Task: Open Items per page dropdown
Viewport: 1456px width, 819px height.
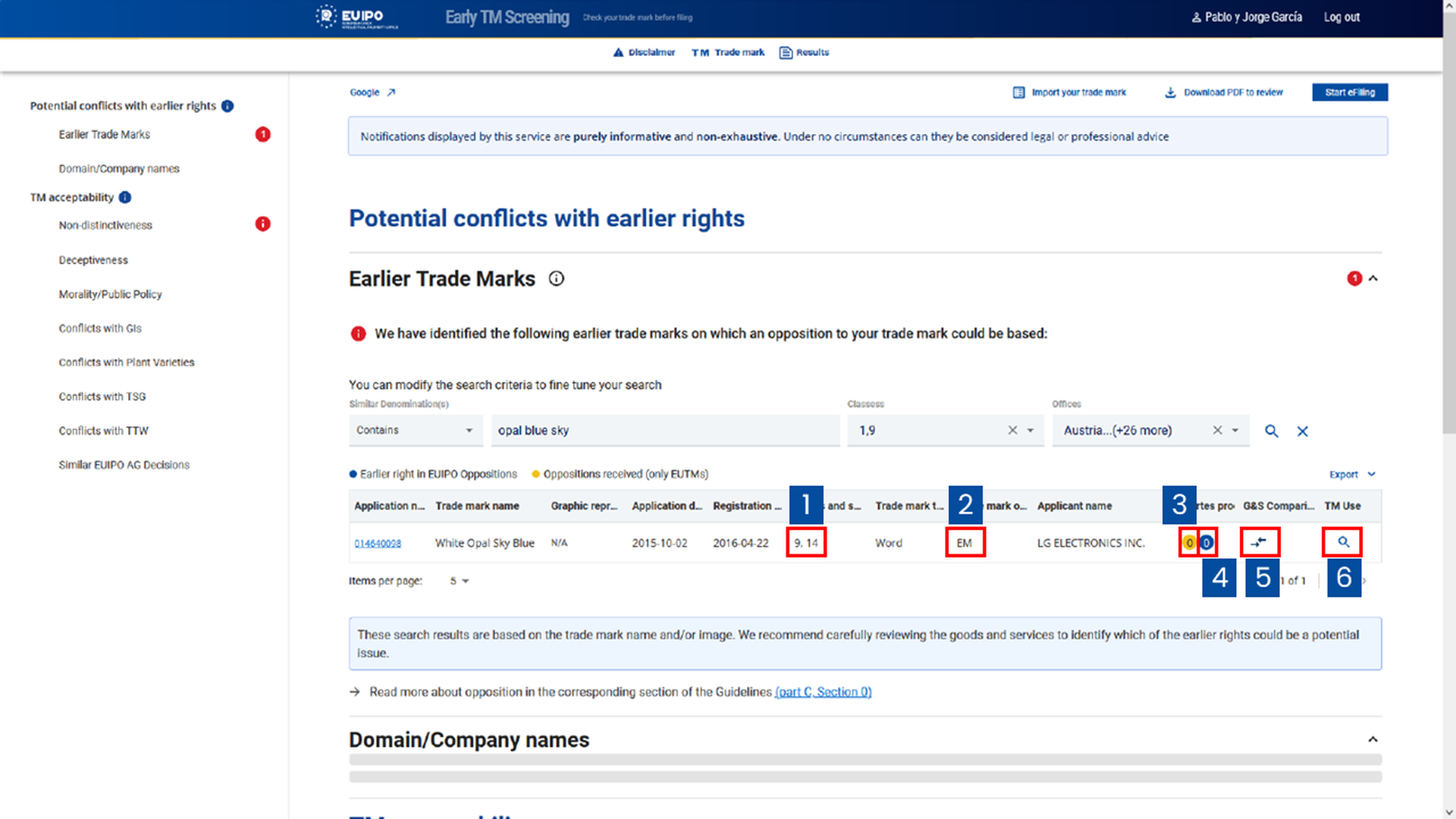Action: point(460,581)
